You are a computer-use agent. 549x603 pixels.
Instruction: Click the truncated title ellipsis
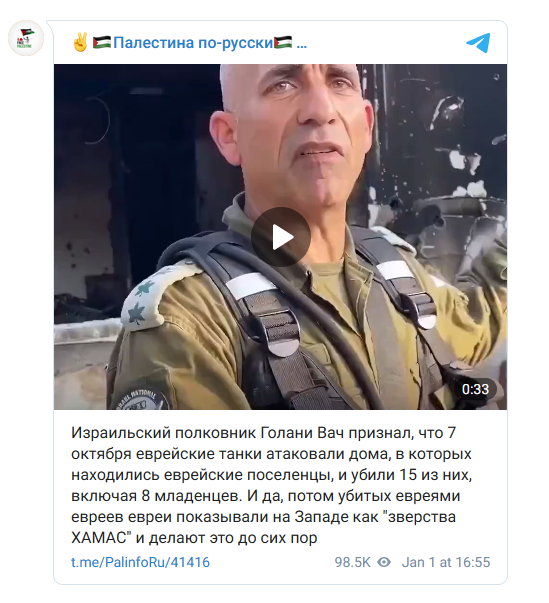tap(302, 47)
